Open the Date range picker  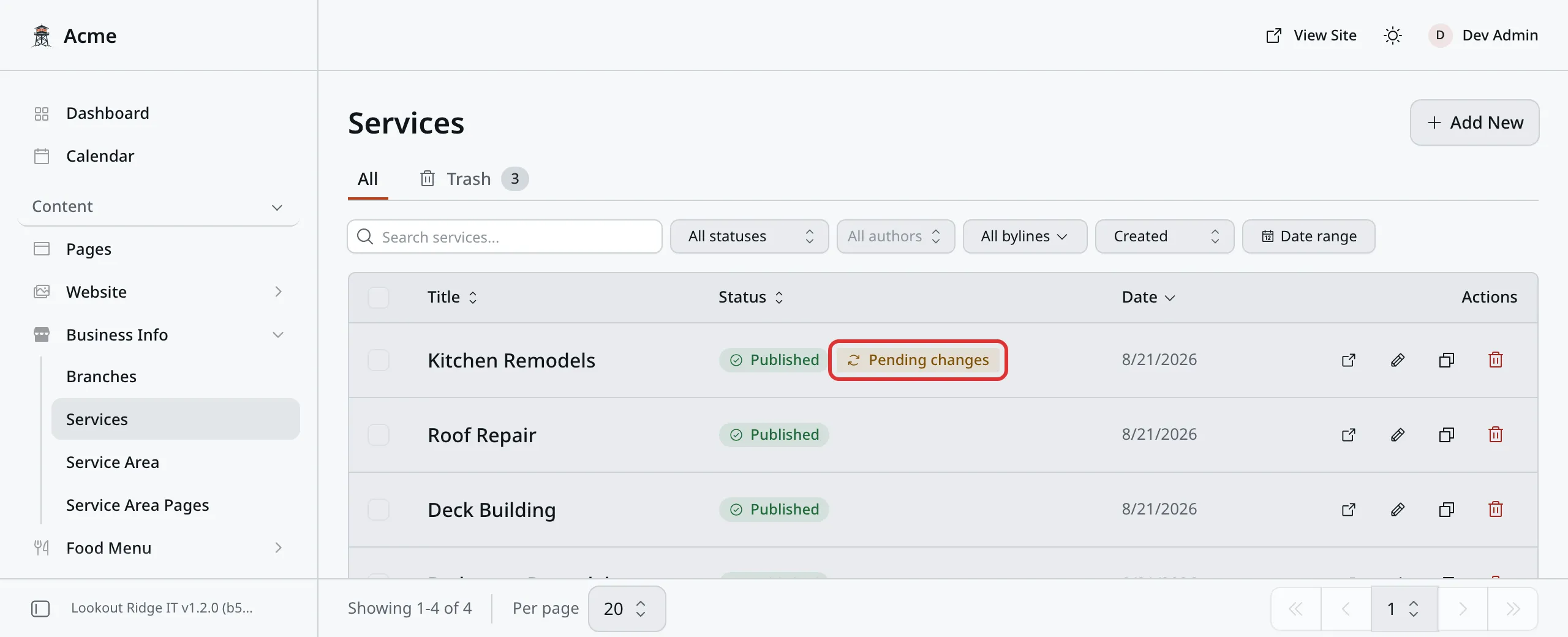point(1309,236)
